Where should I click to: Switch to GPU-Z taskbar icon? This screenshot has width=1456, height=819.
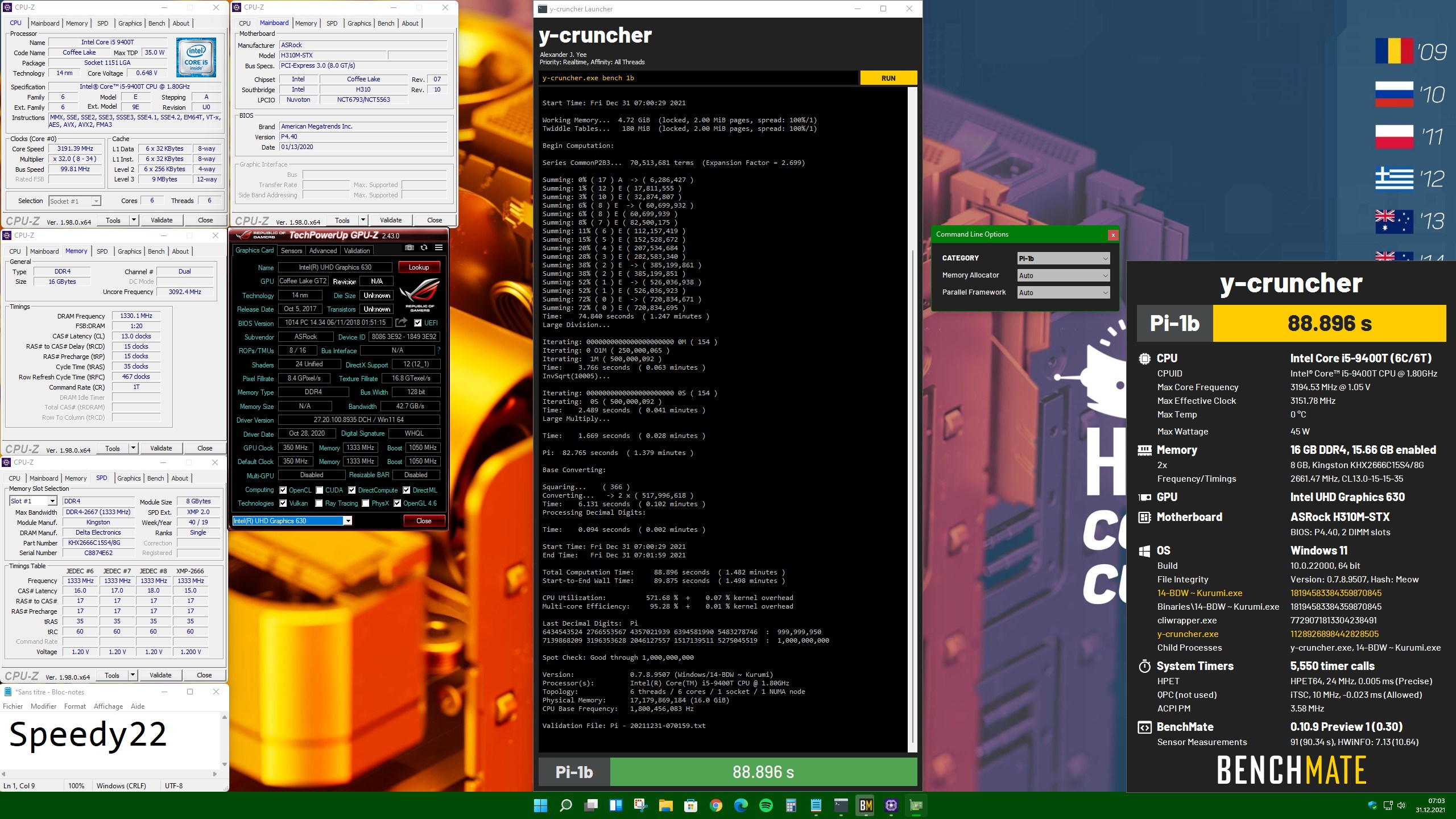coord(916,805)
